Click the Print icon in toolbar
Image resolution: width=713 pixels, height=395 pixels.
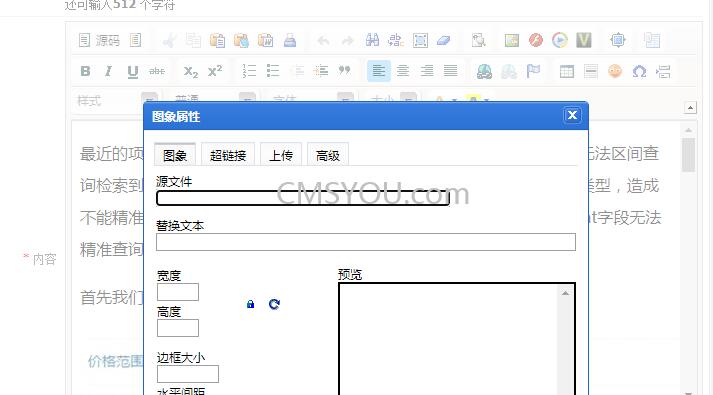[x=290, y=40]
